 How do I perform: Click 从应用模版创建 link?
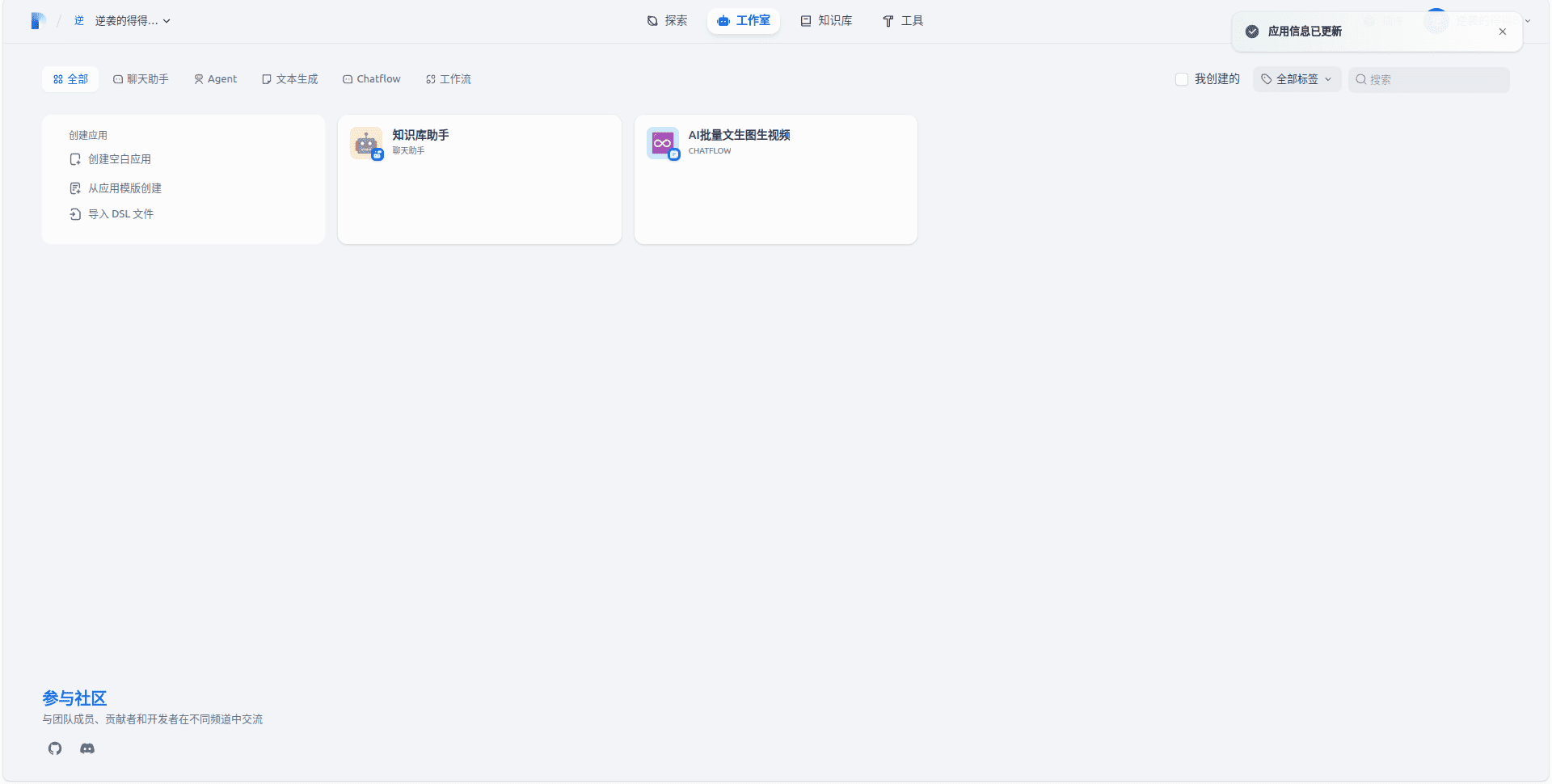(124, 188)
